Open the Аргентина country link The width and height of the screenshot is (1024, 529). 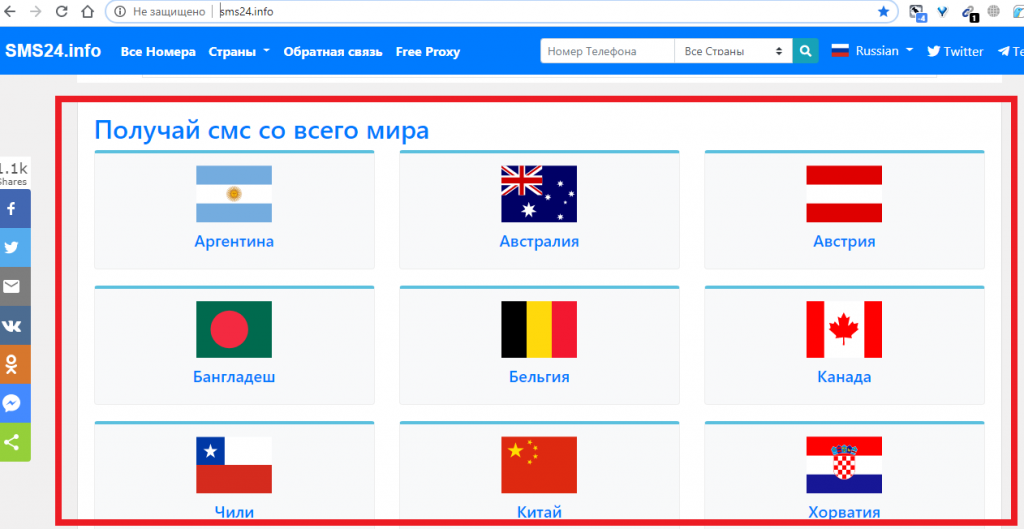tap(234, 241)
